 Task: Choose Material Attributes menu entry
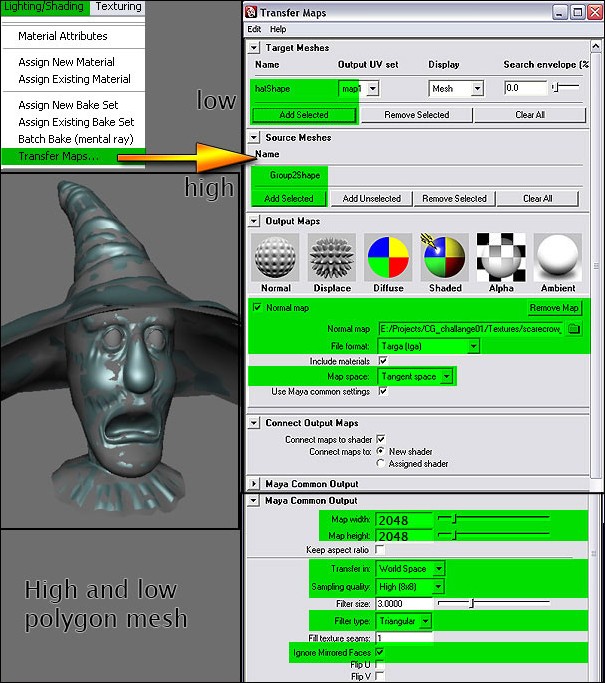[x=63, y=36]
